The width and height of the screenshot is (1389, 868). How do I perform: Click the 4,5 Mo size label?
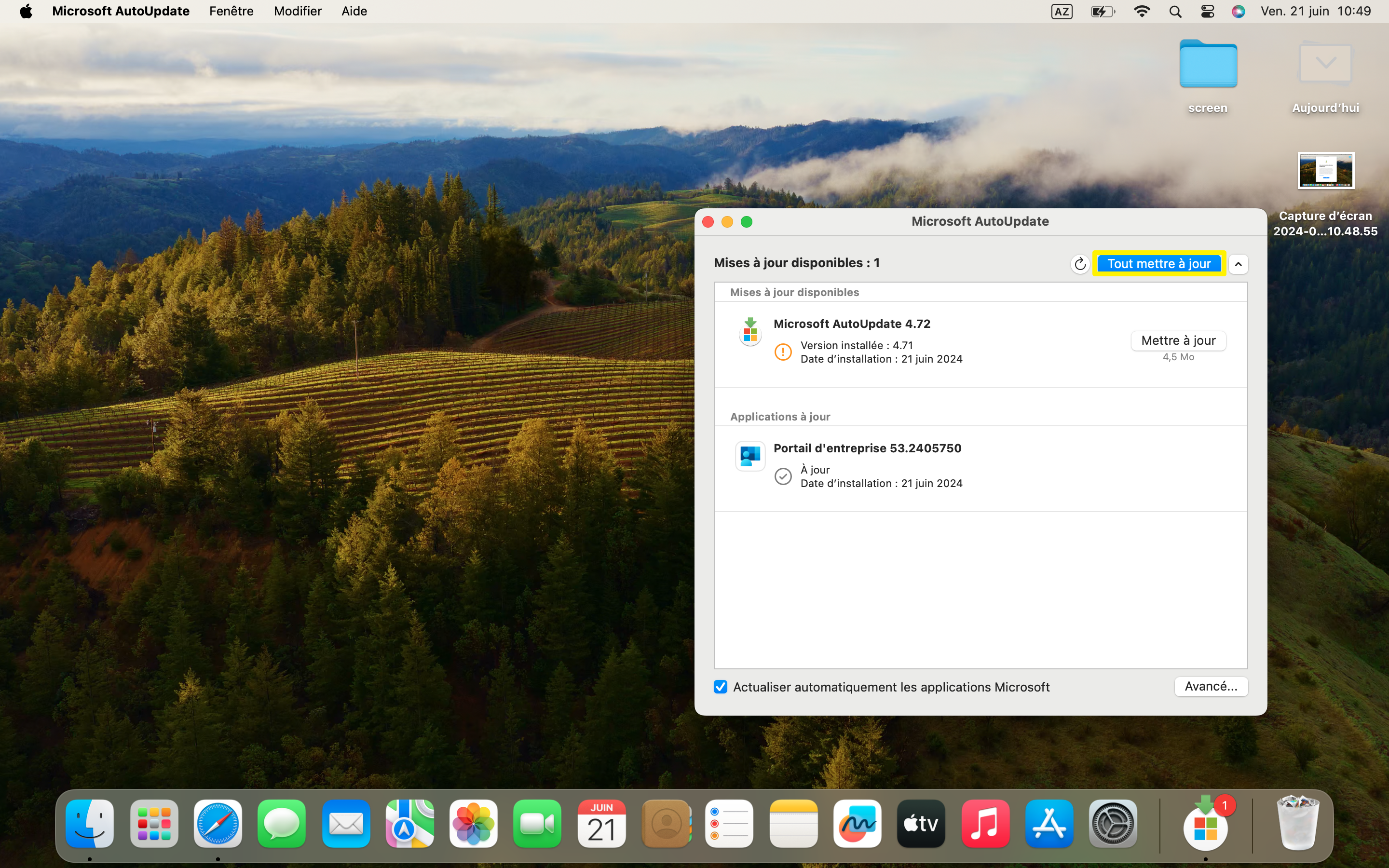coord(1178,357)
